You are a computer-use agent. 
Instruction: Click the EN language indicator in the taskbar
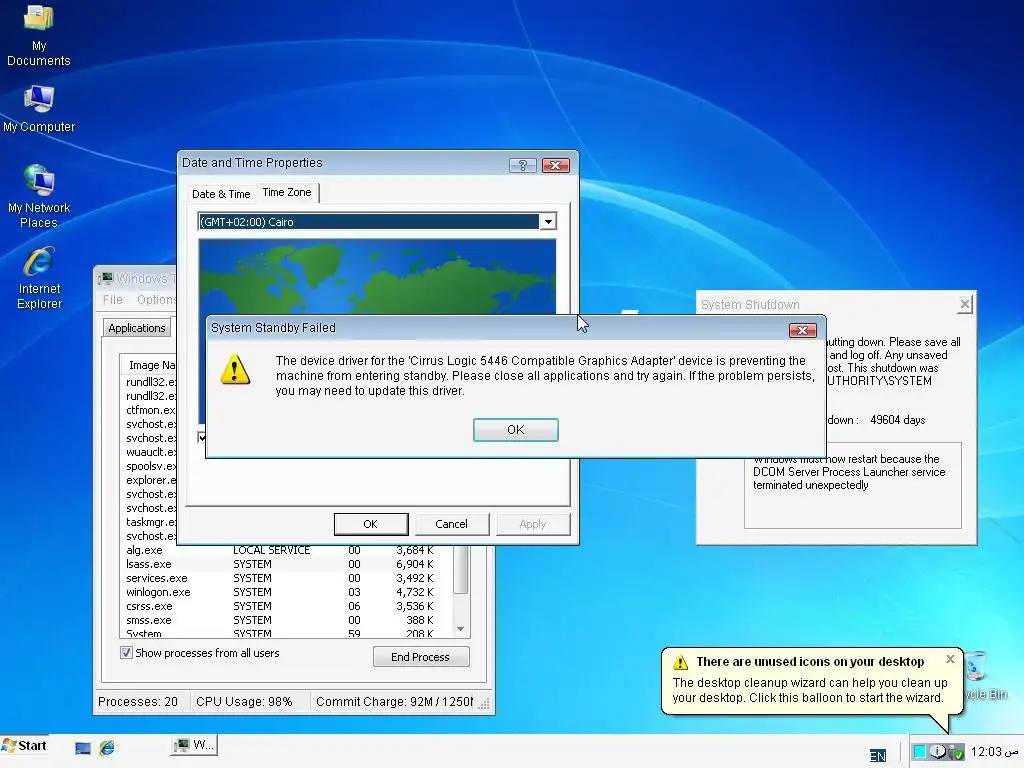[878, 756]
